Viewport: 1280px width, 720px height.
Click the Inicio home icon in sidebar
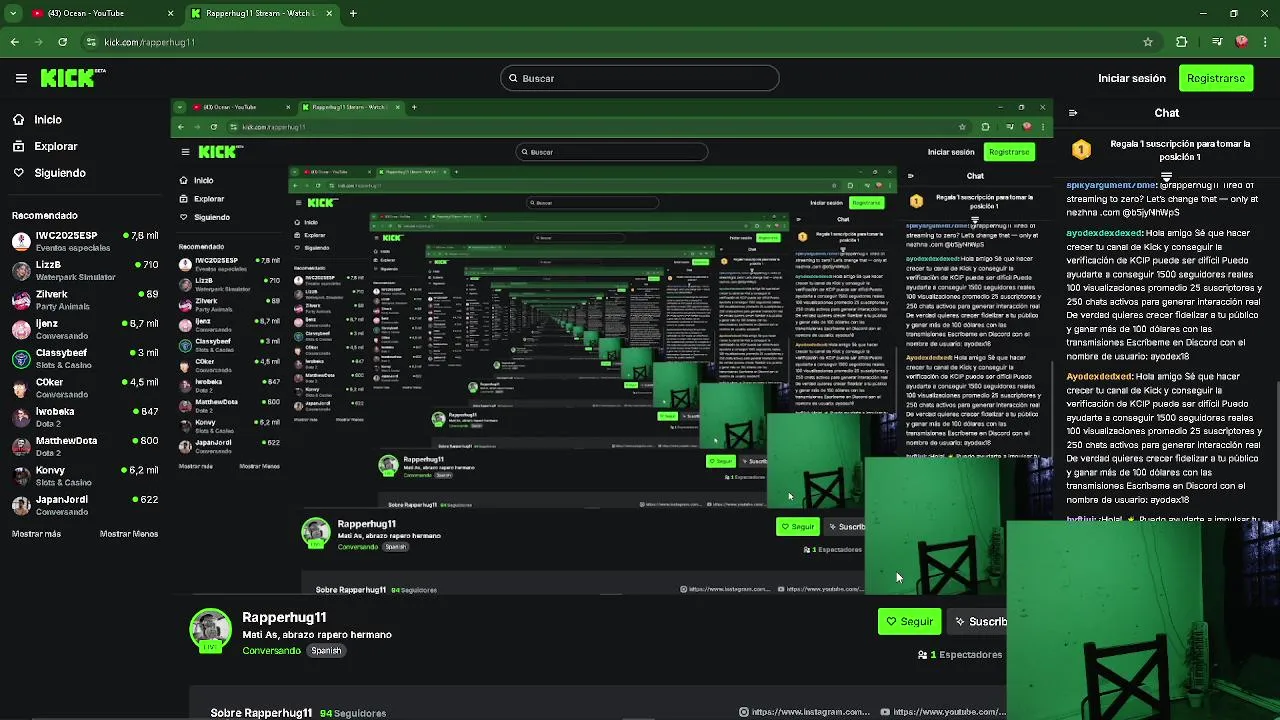click(x=18, y=119)
